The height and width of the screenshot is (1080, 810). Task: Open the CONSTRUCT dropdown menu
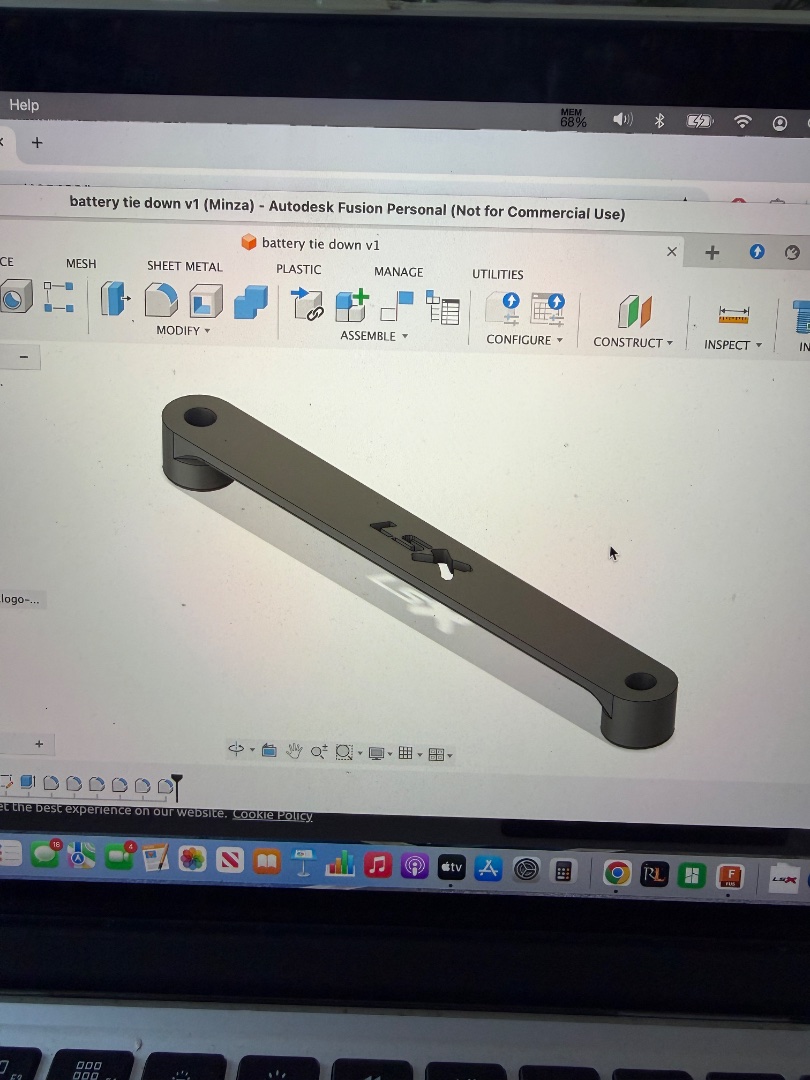(632, 342)
